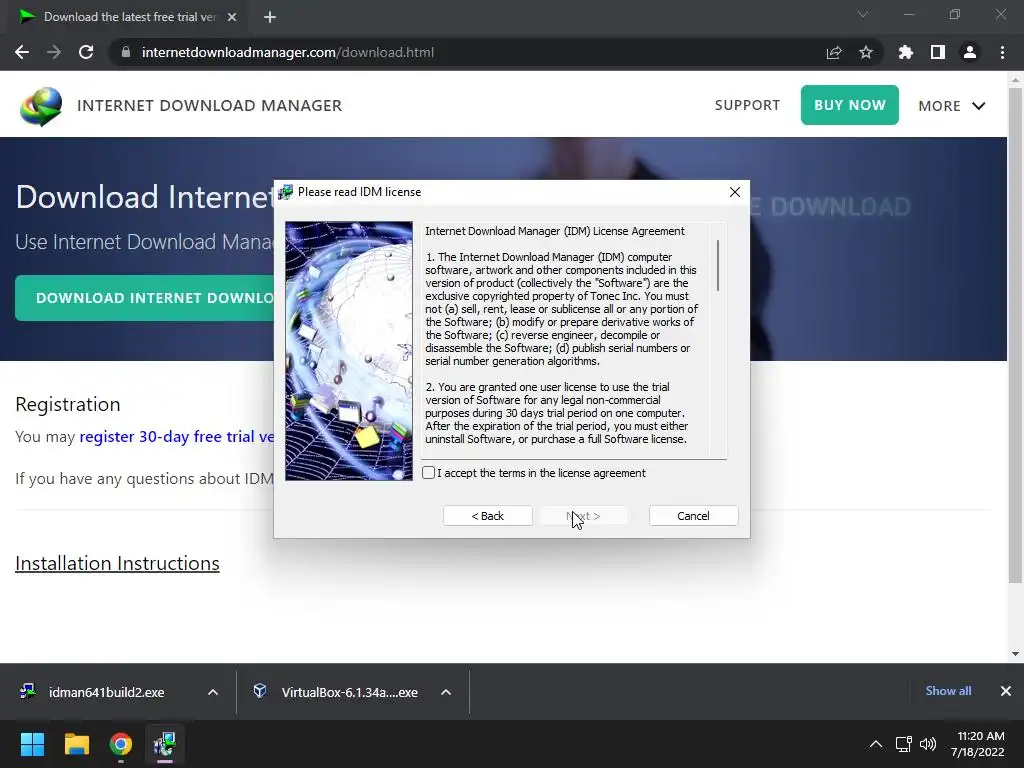Screen dimensions: 1024x768
Task: Show hidden system tray icons
Action: tap(876, 744)
